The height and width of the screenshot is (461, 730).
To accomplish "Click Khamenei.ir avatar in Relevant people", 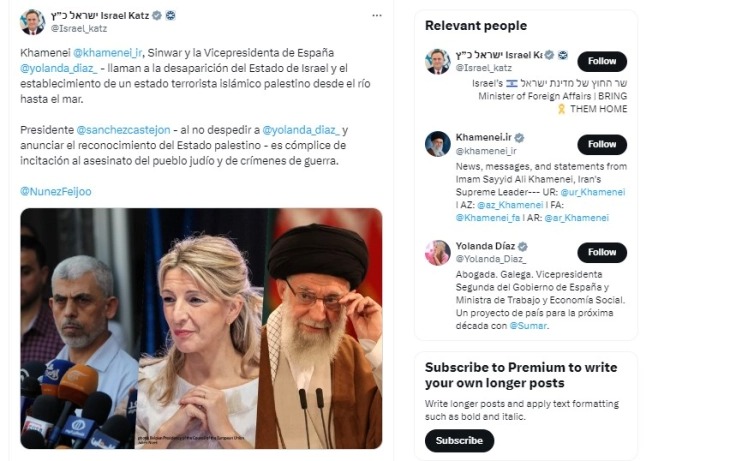I will (x=437, y=143).
